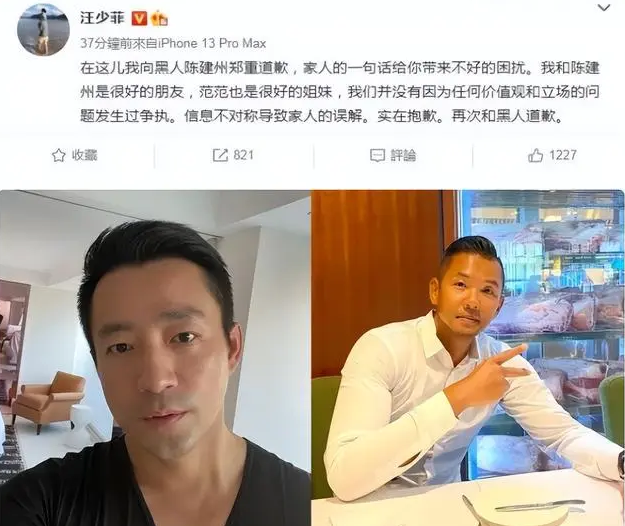Open 汪少菲's round profile avatar
625x526 pixels.
43,30
